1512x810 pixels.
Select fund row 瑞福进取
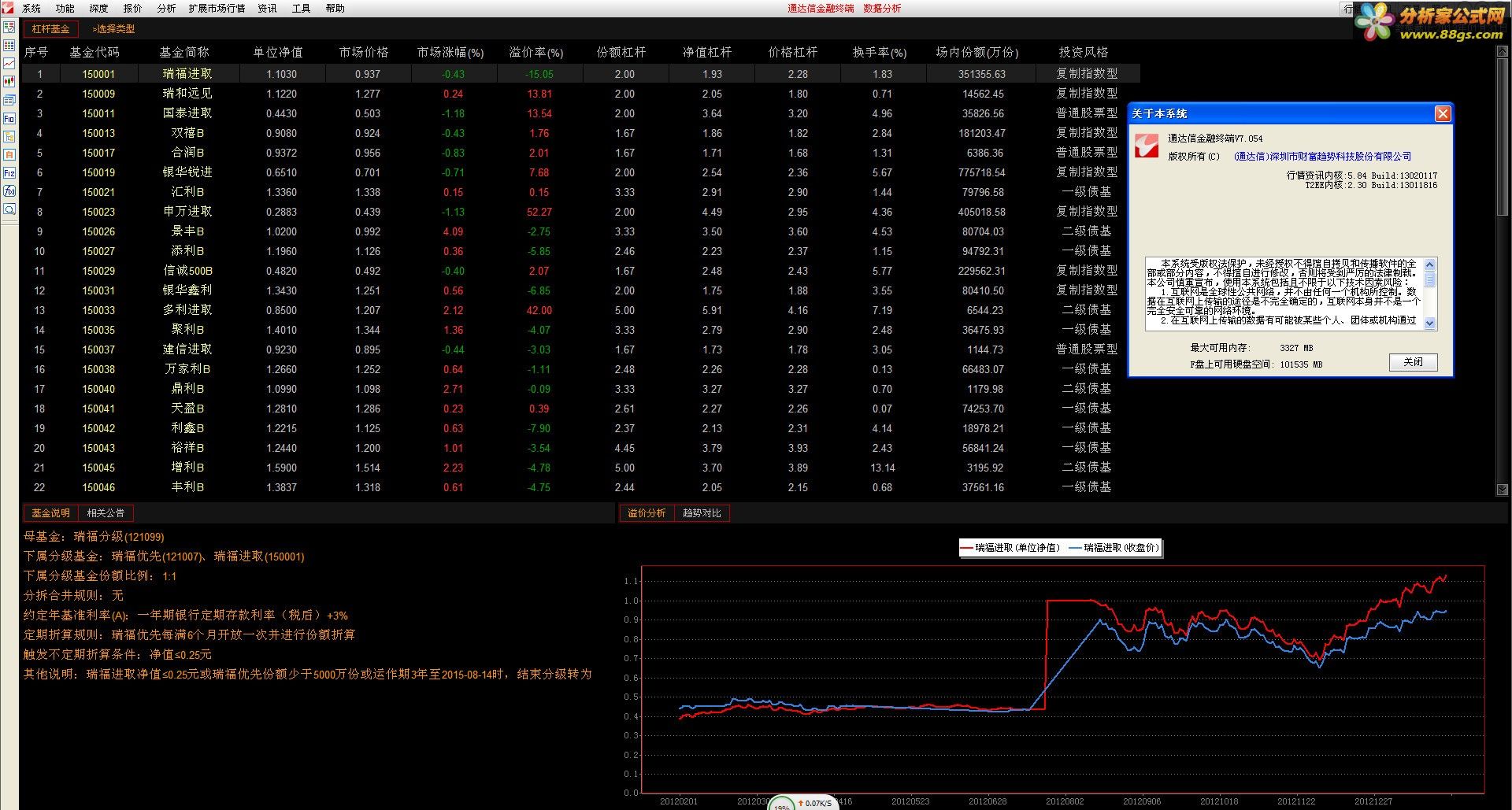(580, 74)
